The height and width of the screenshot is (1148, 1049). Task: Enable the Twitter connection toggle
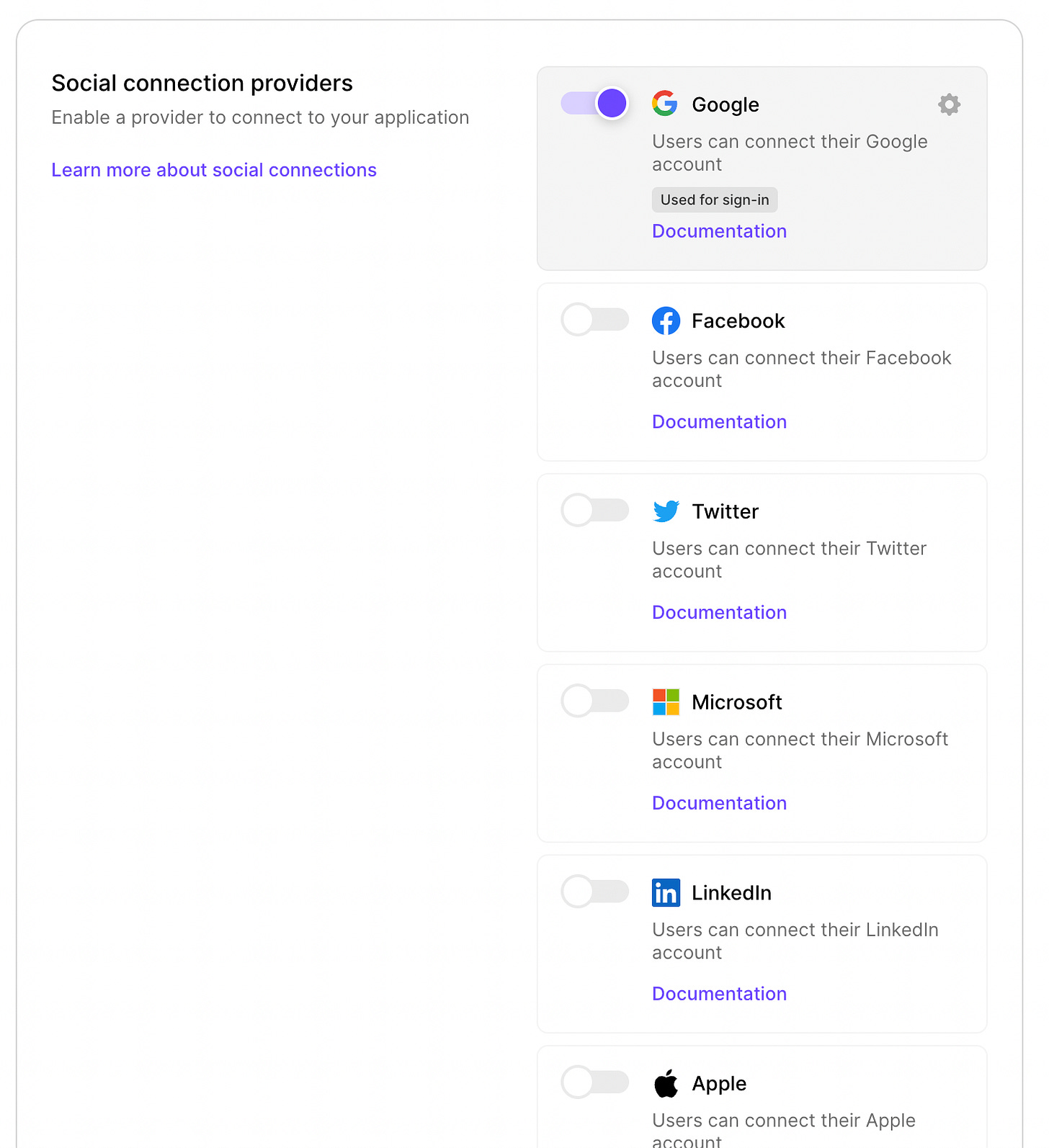coord(594,510)
